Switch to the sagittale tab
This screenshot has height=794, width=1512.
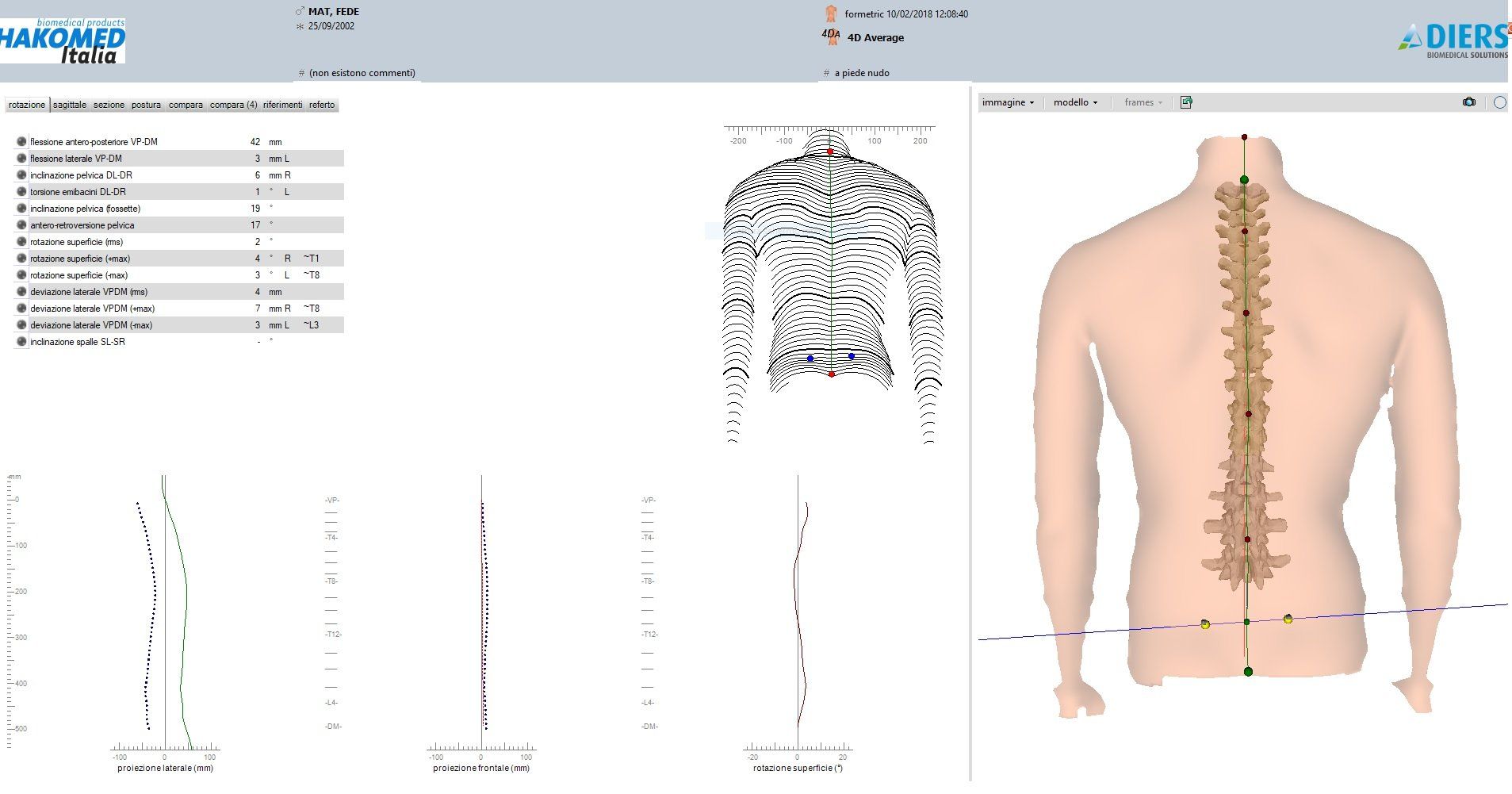click(x=70, y=105)
